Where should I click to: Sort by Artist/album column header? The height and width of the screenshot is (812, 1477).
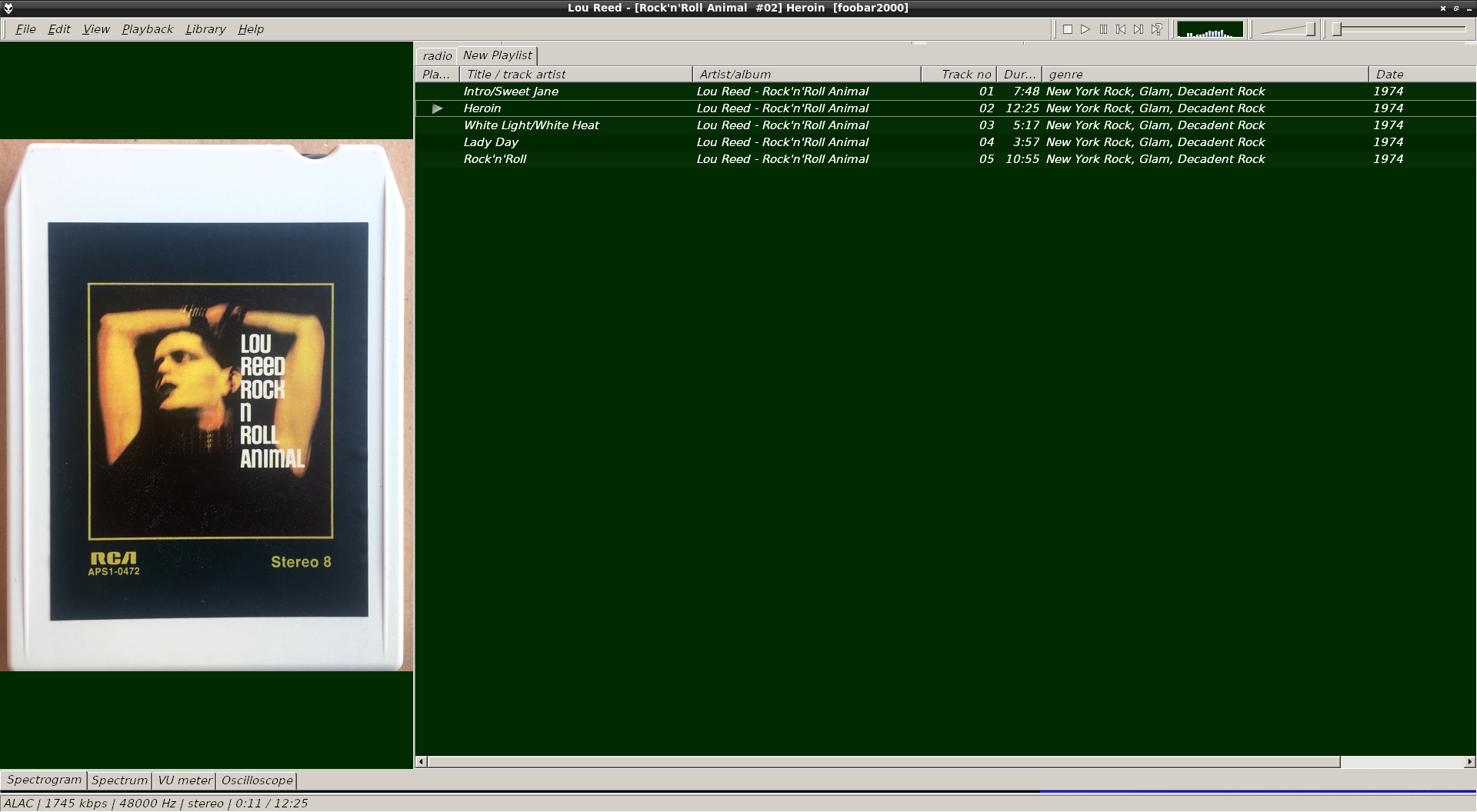click(x=807, y=75)
